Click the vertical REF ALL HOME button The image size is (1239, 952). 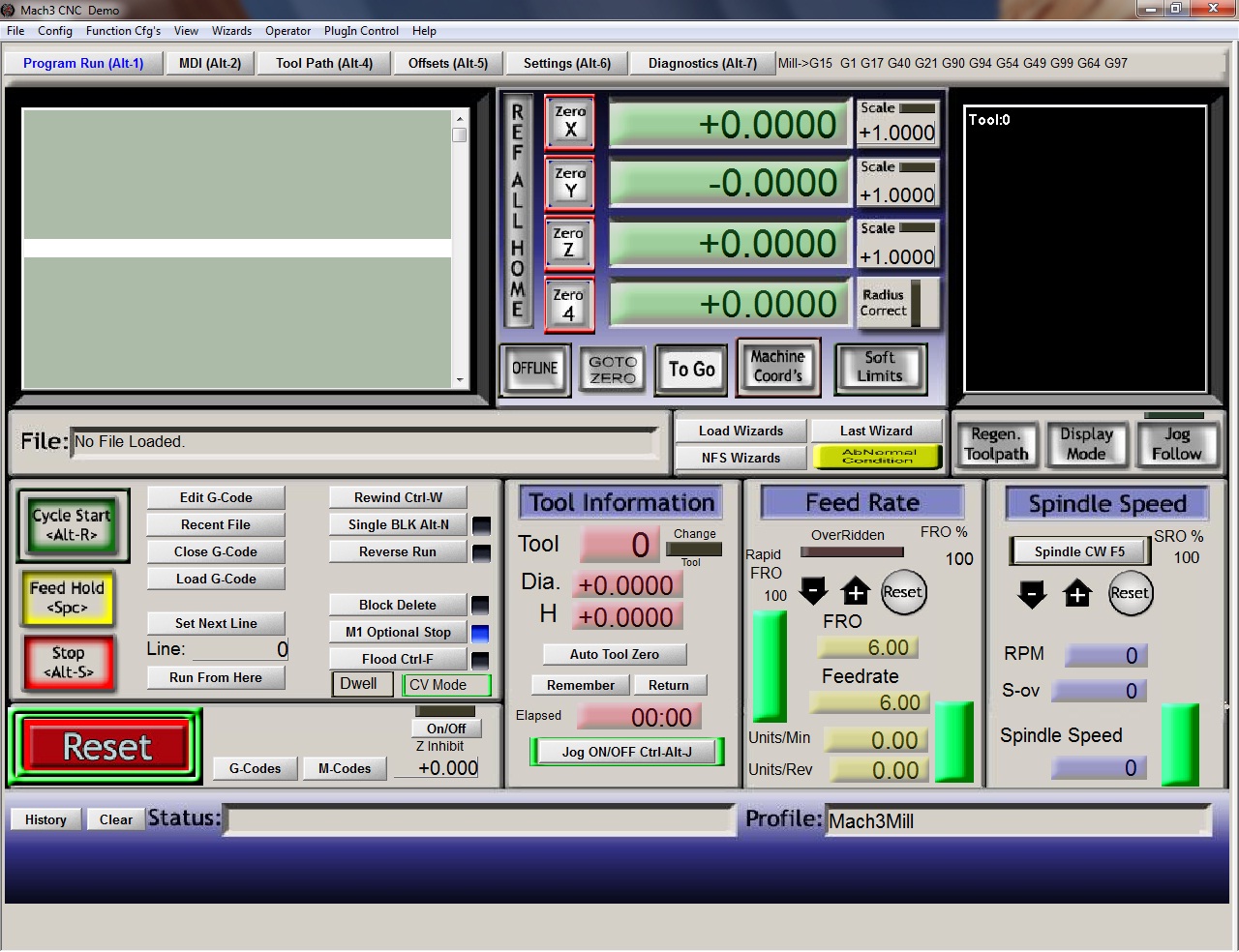click(x=518, y=212)
